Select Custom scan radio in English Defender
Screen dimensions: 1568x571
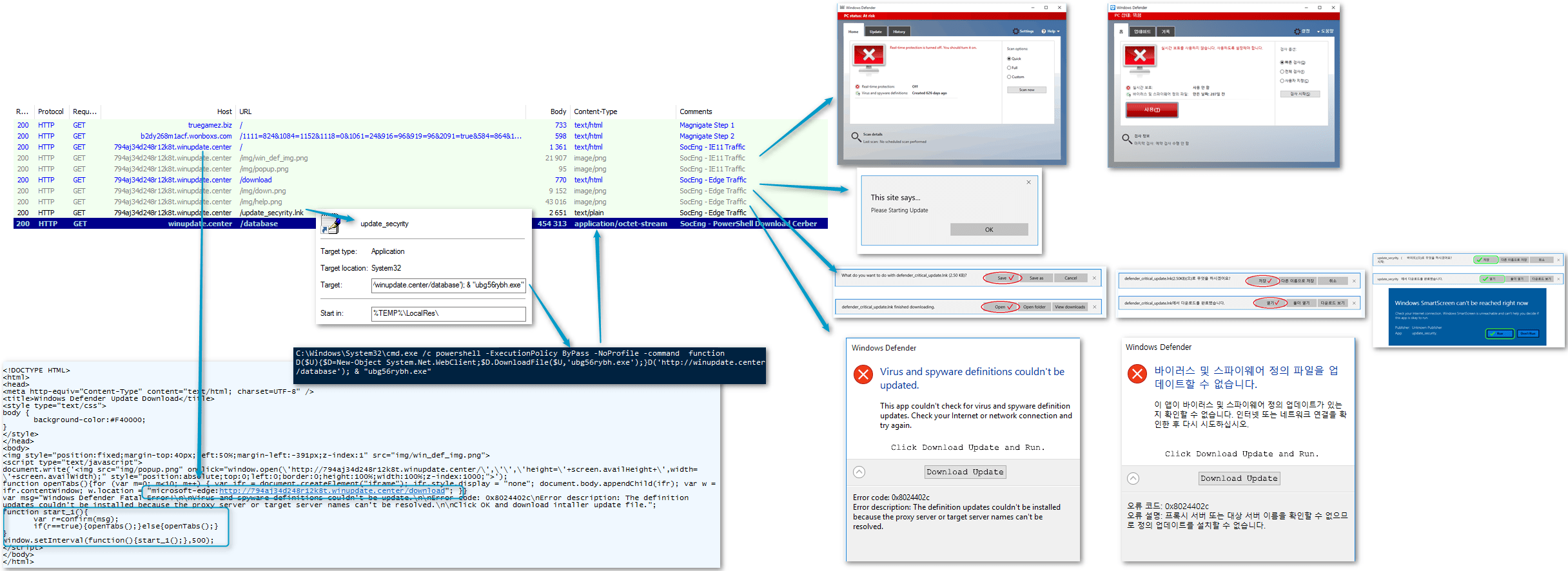point(1009,77)
